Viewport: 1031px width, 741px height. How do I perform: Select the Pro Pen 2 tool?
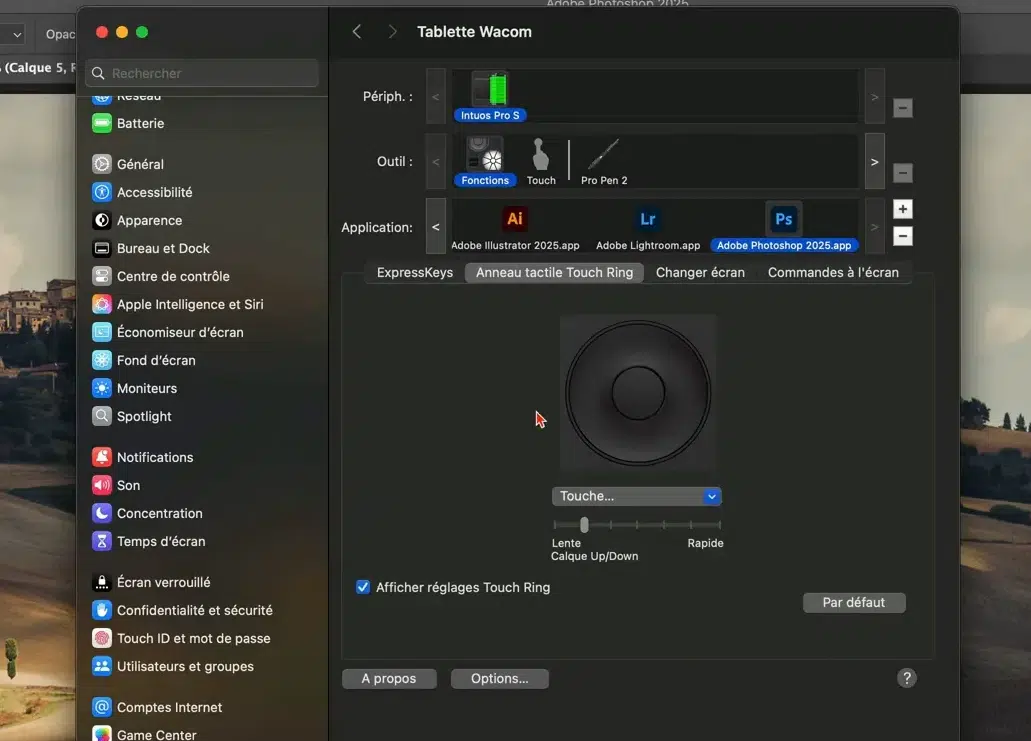[x=604, y=162]
